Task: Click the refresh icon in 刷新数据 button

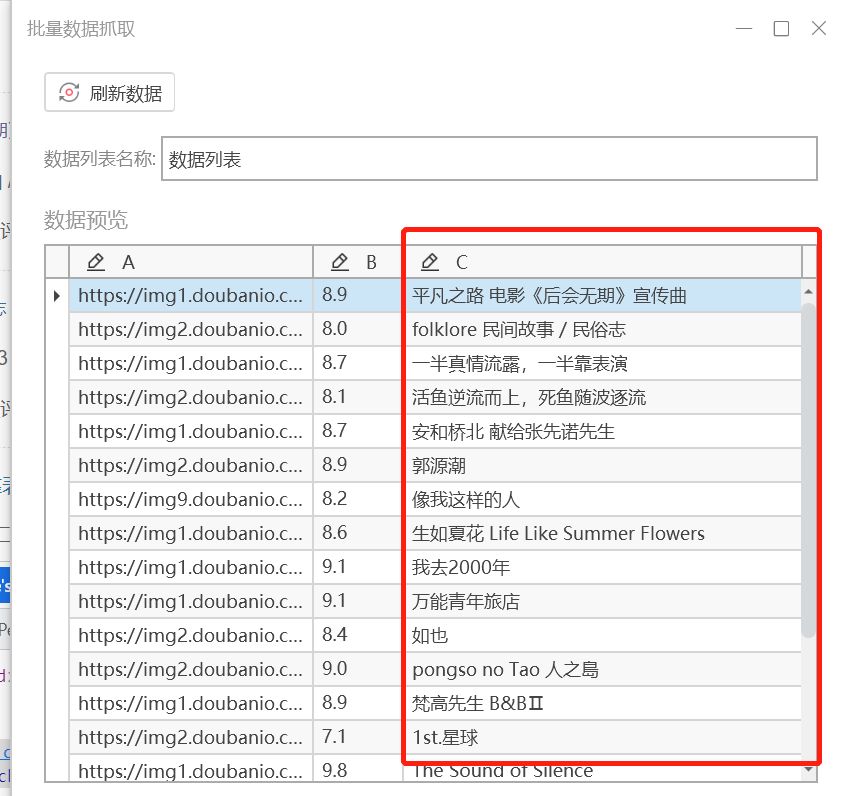Action: pos(69,93)
